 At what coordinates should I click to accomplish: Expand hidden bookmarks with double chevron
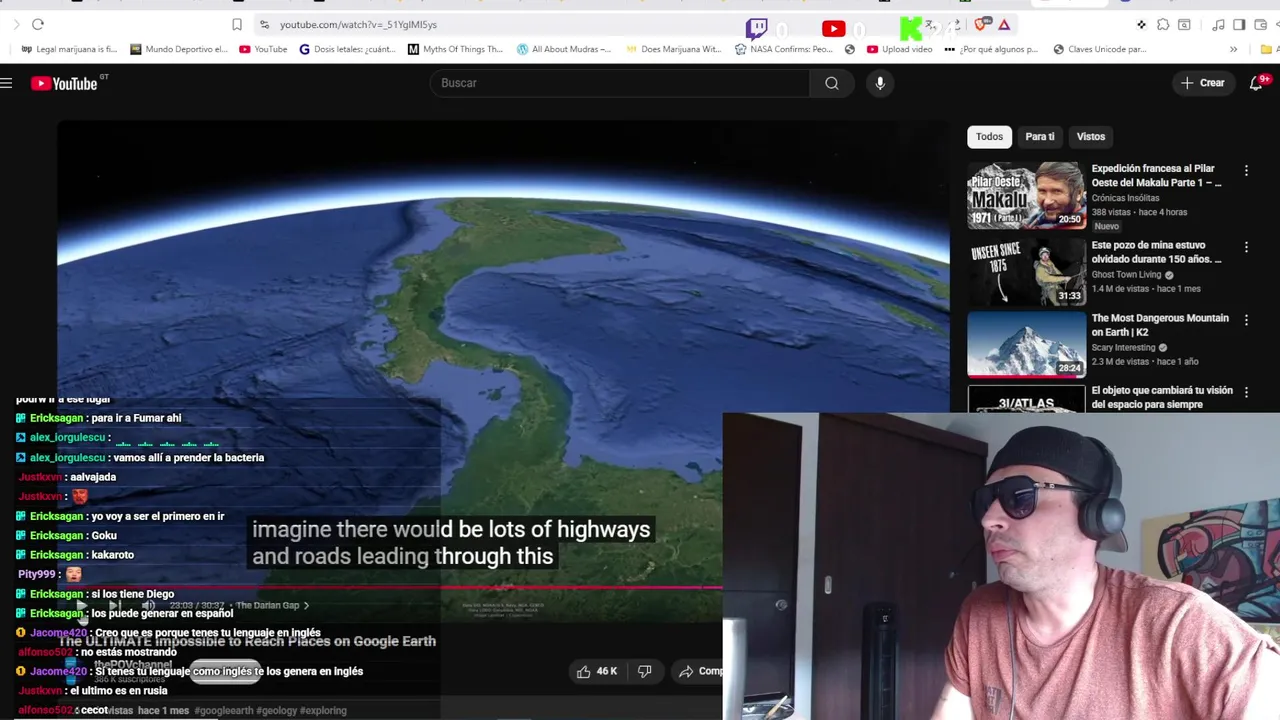(1233, 49)
